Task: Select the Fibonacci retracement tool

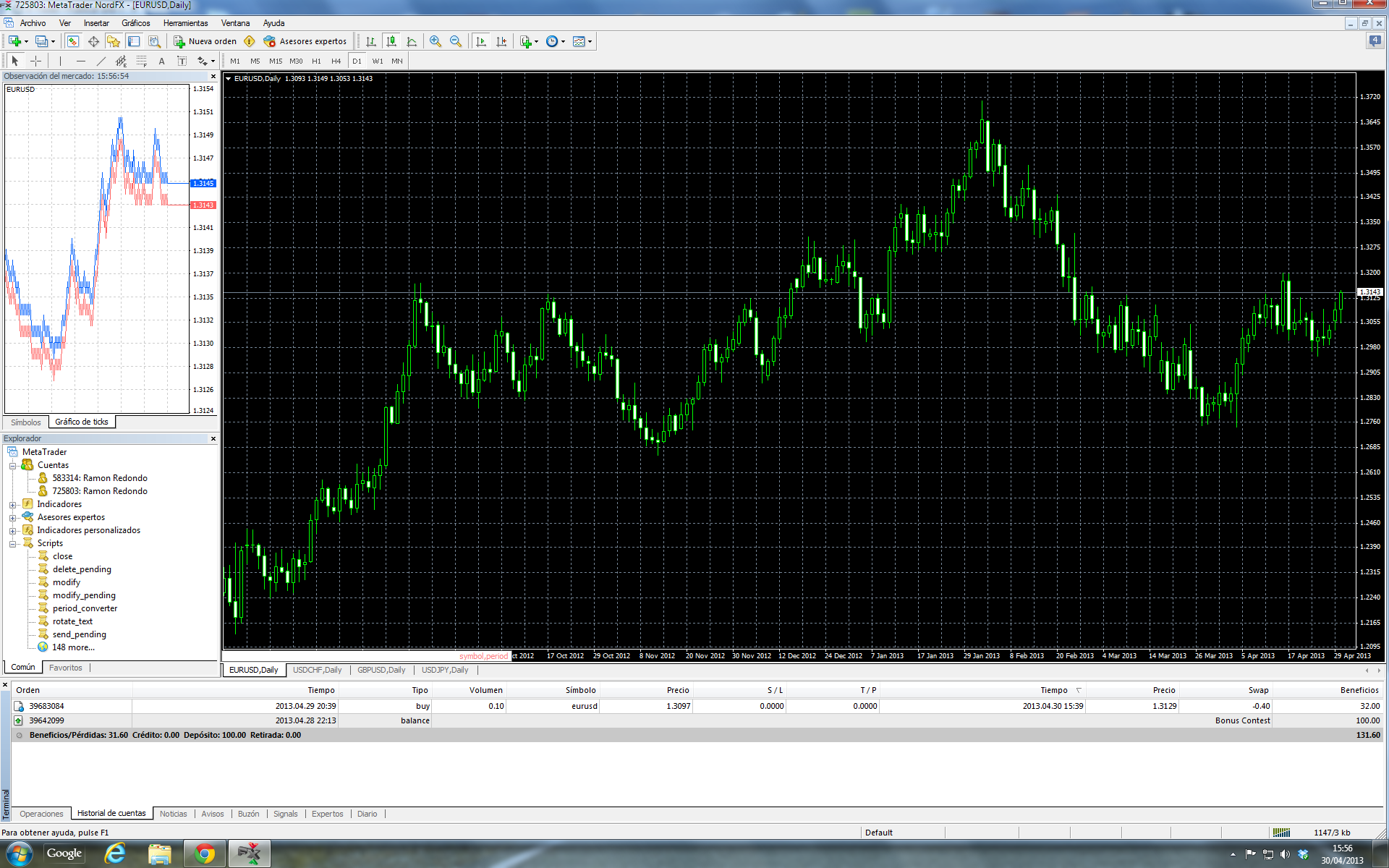Action: 141,61
